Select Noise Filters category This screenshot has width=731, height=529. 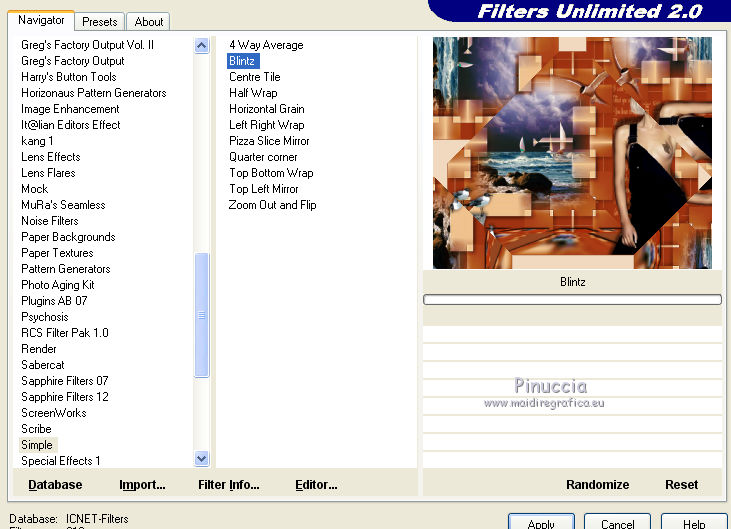point(49,221)
